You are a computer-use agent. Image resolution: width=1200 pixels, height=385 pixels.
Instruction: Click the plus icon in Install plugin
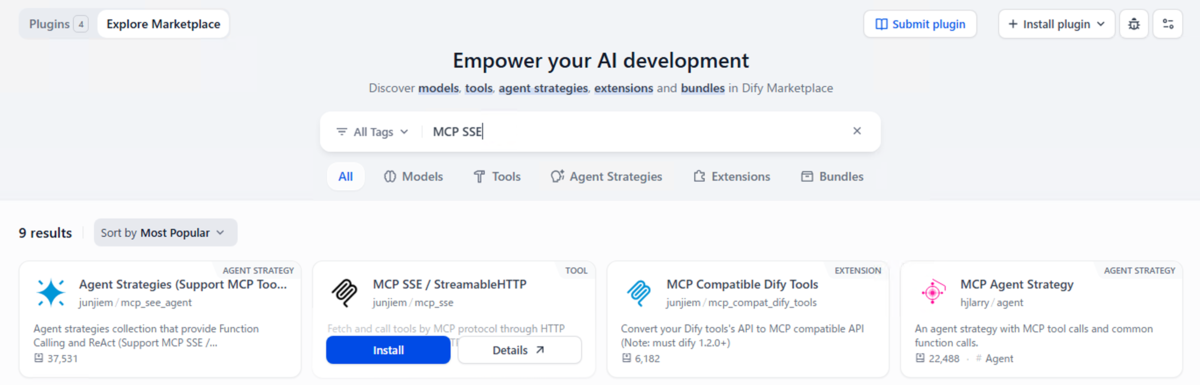point(1013,24)
